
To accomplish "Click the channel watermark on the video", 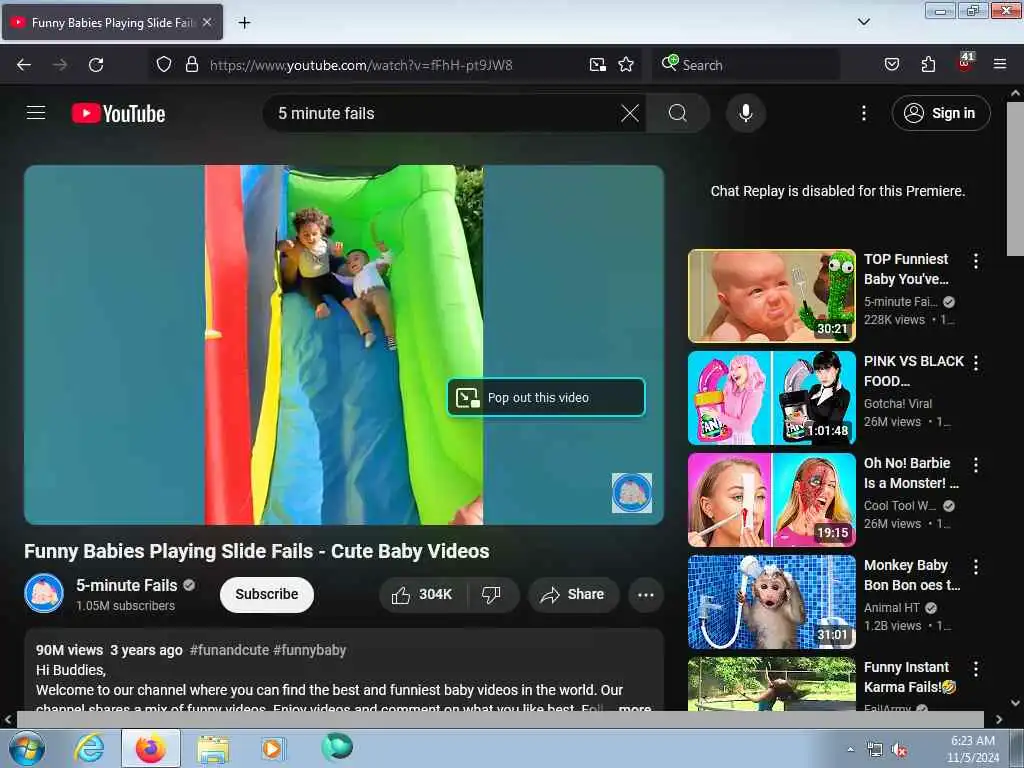I will [x=632, y=492].
